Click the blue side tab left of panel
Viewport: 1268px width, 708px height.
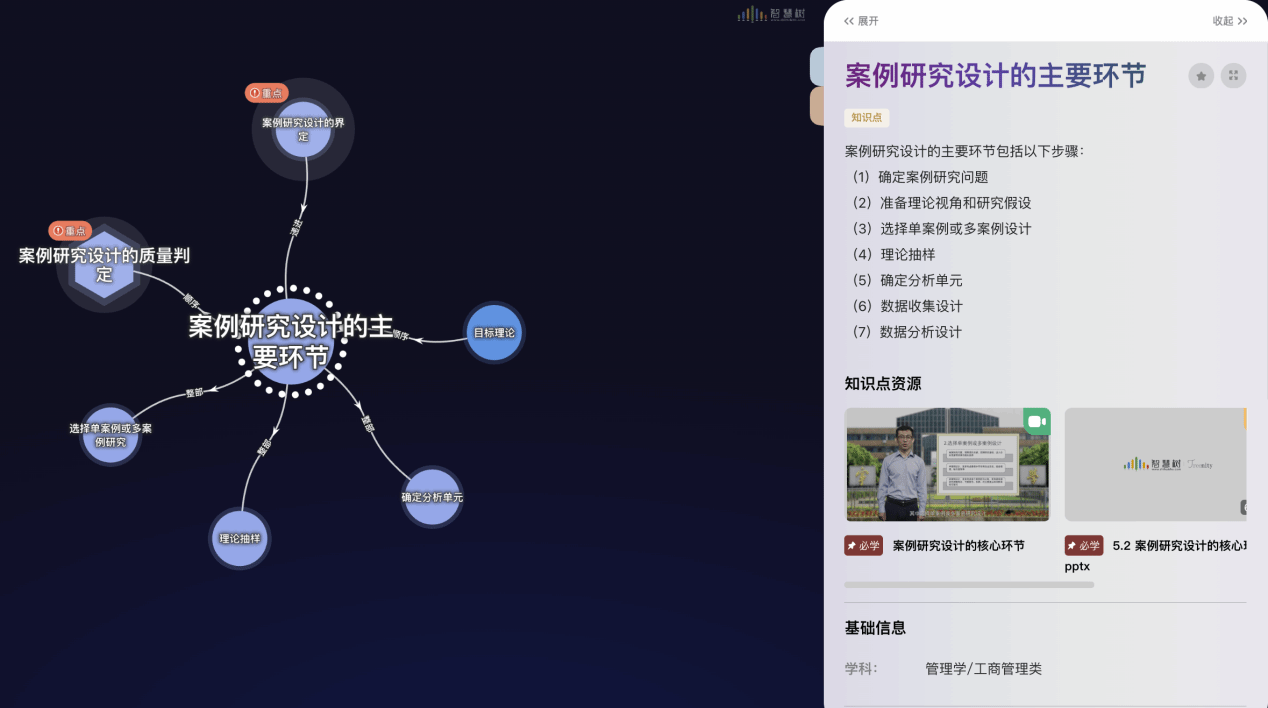pos(816,65)
